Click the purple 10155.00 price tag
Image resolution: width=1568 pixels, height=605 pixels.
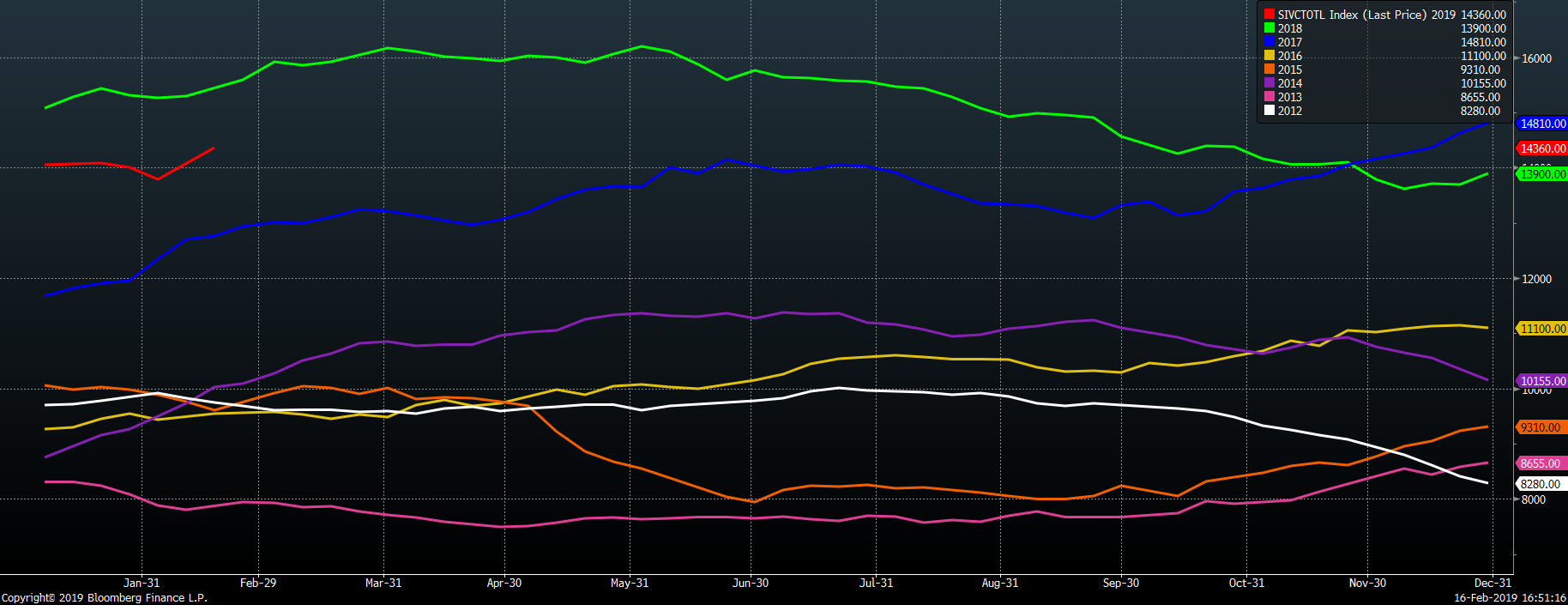[x=1542, y=381]
